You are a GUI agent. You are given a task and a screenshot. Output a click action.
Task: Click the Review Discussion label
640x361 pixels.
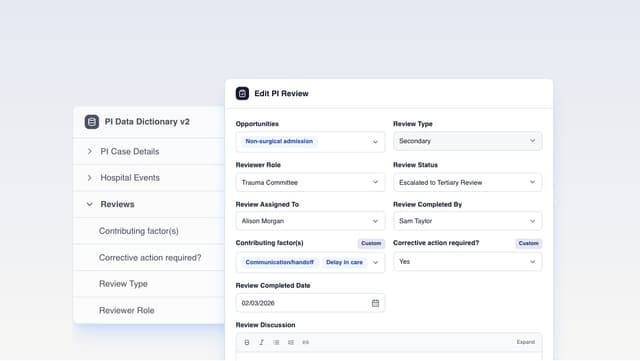tap(265, 325)
